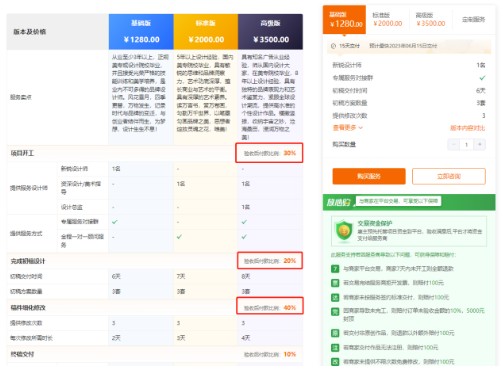Click the green 放心购 banner logo

(x=338, y=202)
